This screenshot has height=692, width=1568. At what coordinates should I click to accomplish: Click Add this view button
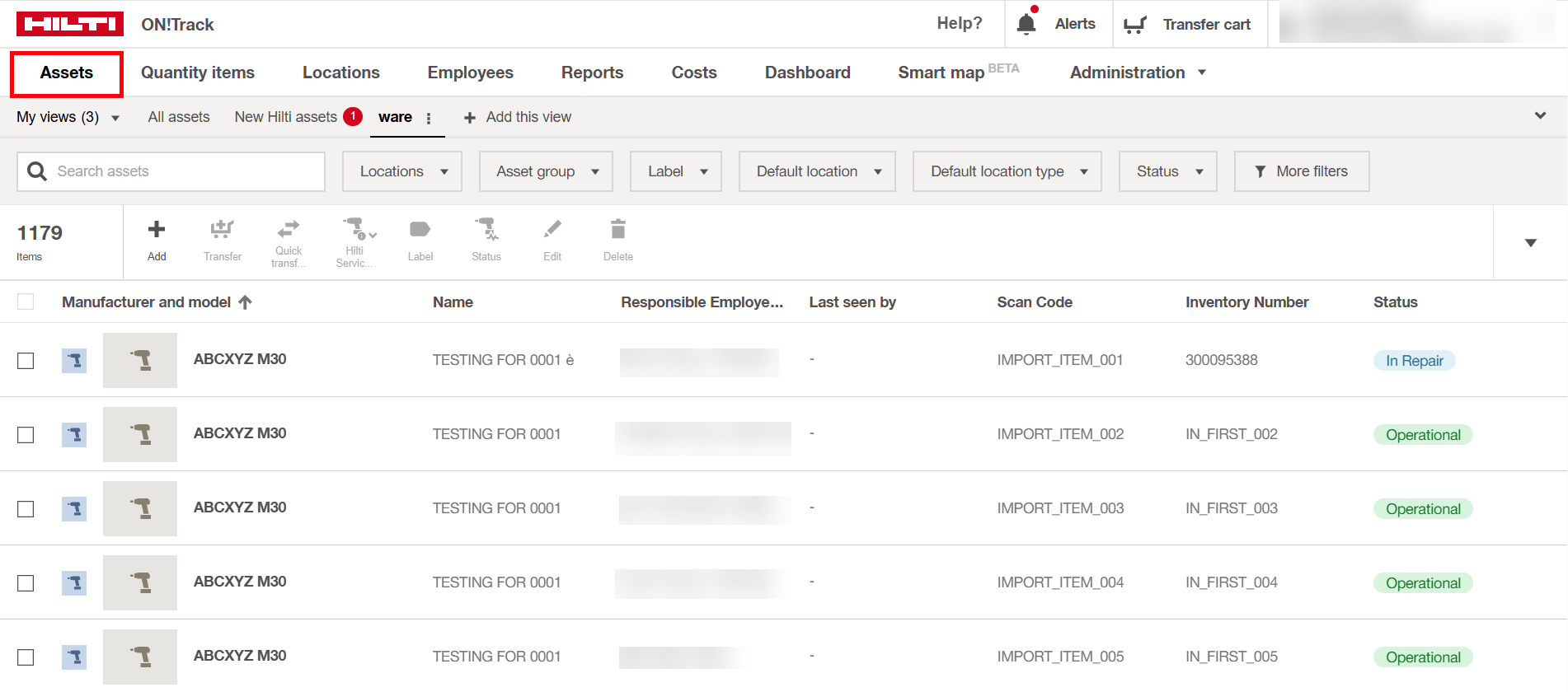pos(518,117)
